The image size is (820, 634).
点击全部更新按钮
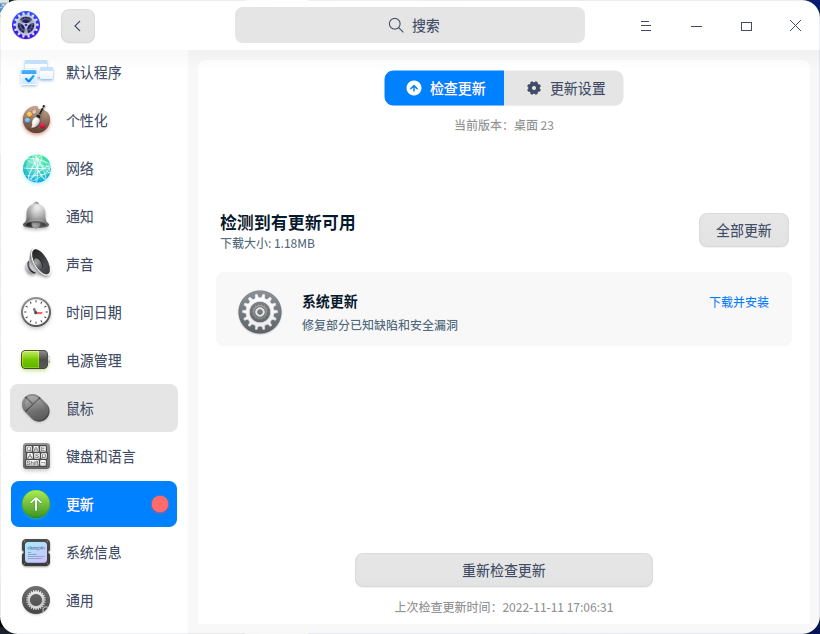[743, 229]
